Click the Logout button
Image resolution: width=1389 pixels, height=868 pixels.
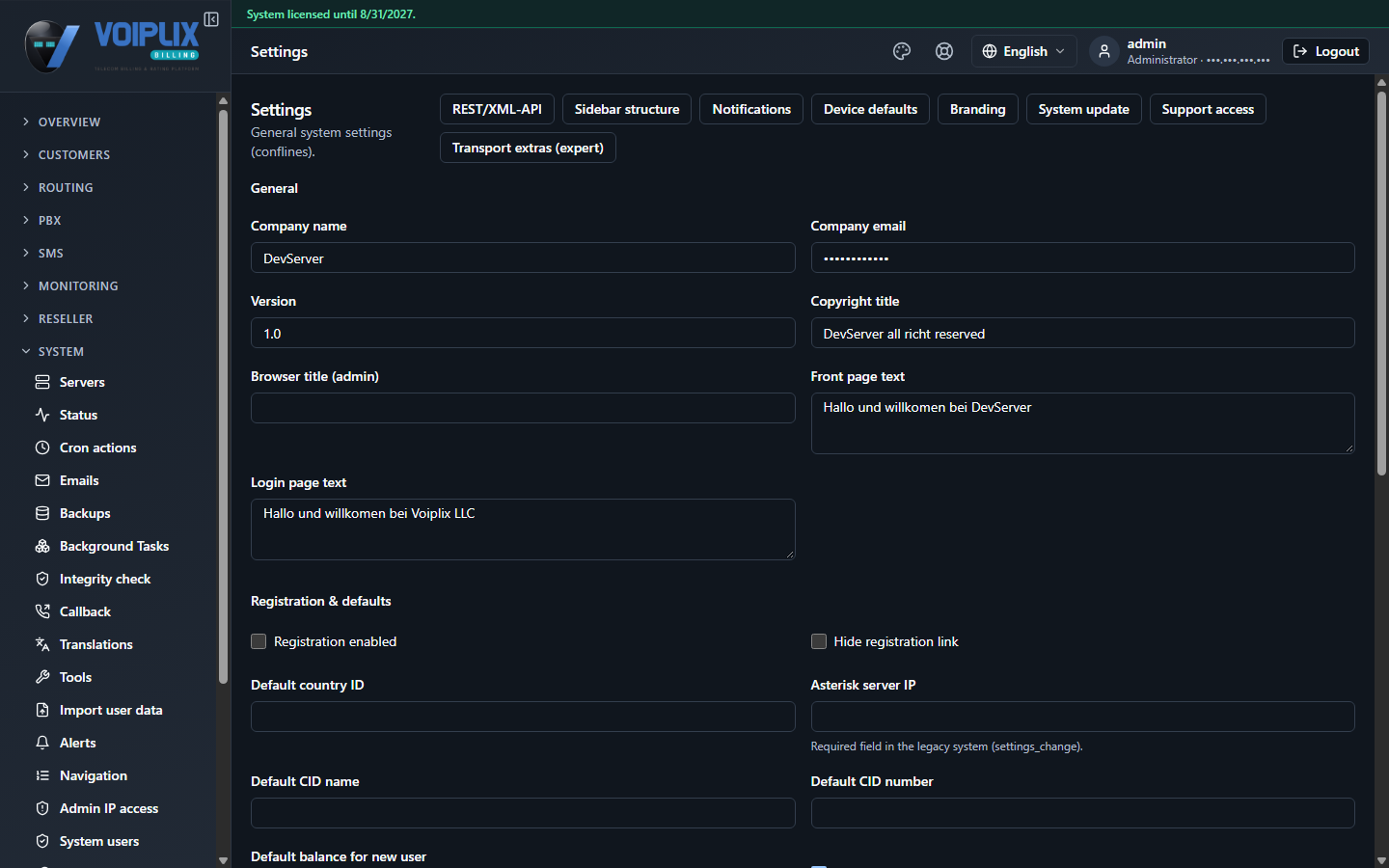(1325, 51)
